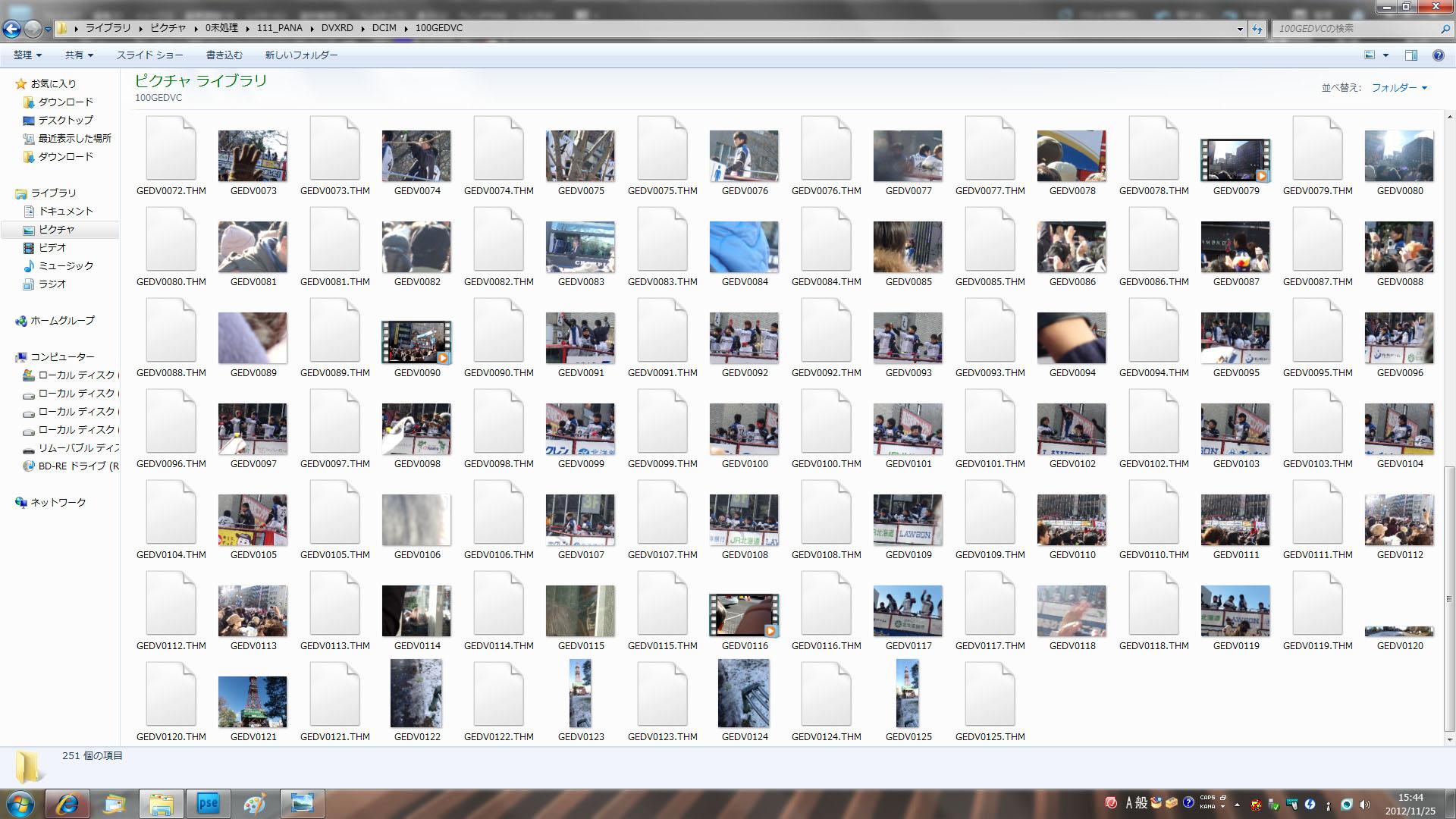1456x819 pixels.
Task: Open the 共有 (Share) menu
Action: click(x=79, y=55)
